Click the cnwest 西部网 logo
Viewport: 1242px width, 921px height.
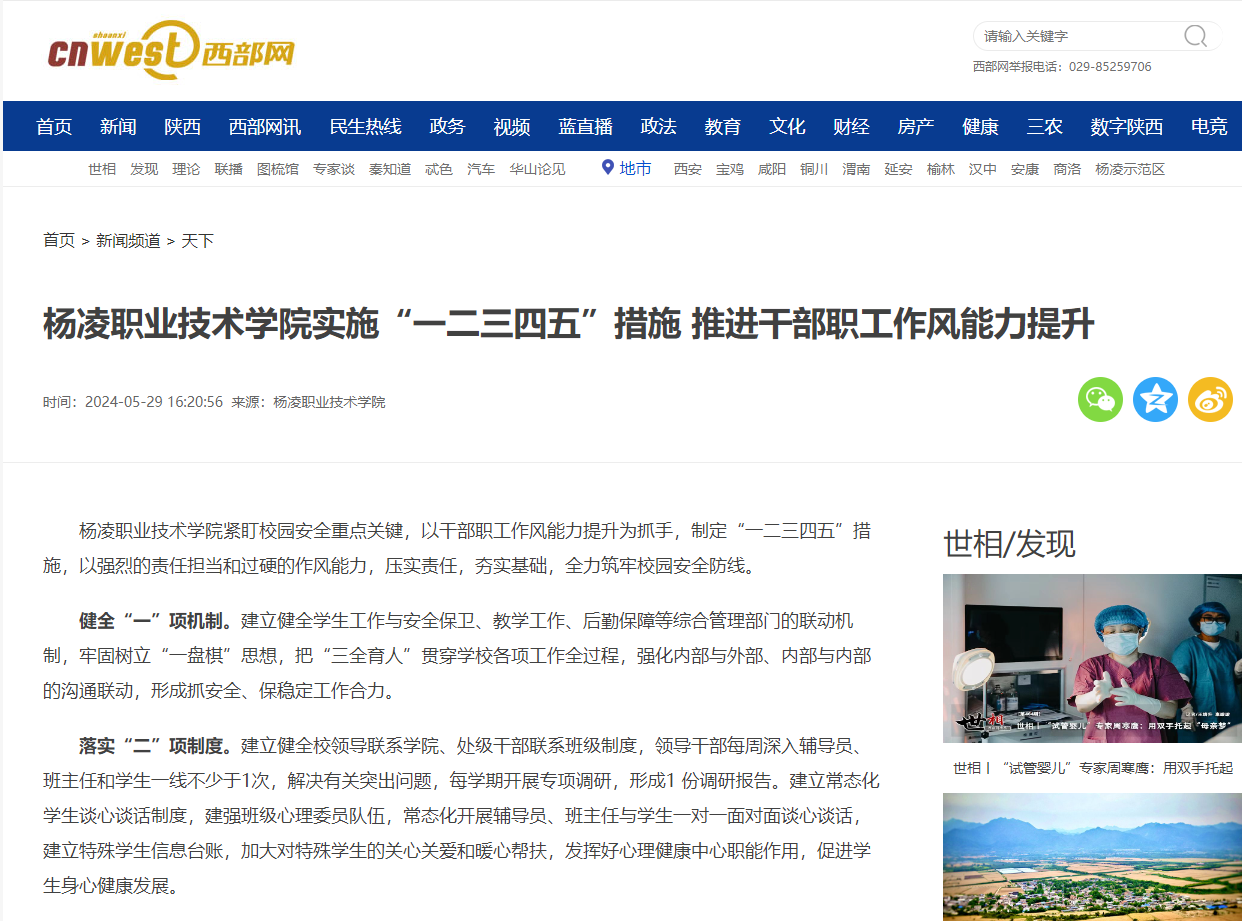(172, 51)
